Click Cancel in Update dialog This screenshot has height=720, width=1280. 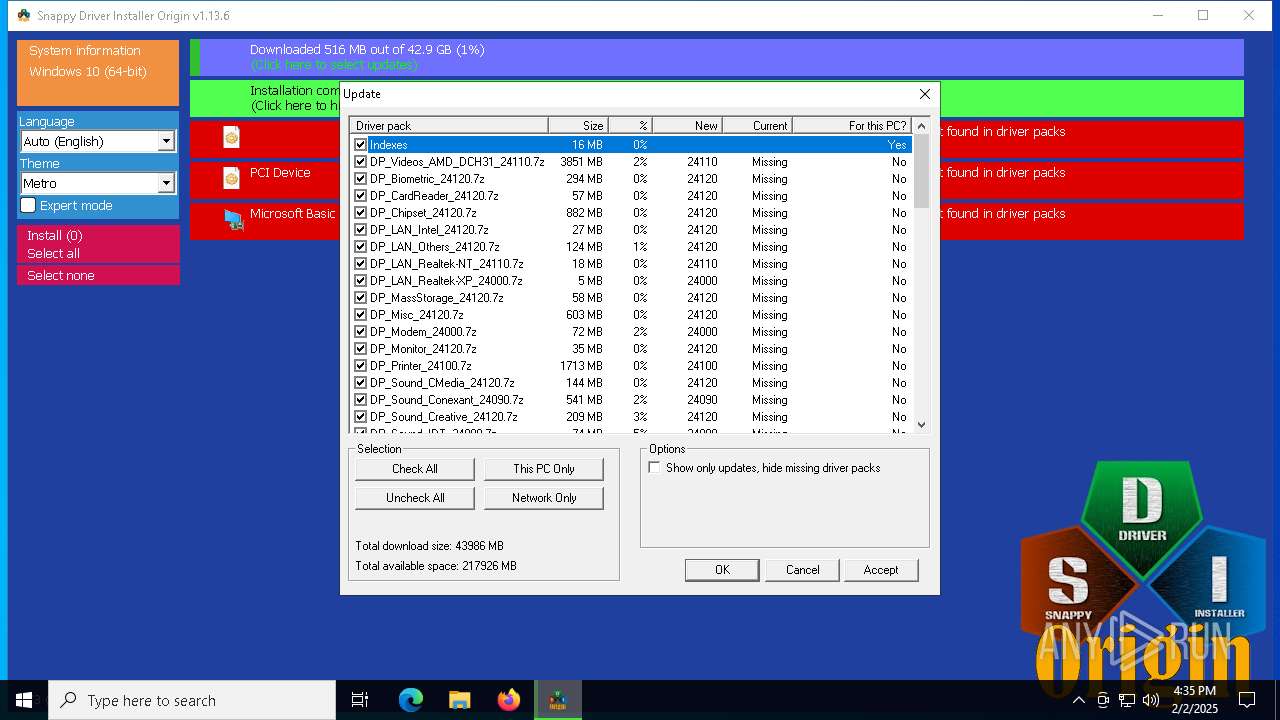point(802,570)
